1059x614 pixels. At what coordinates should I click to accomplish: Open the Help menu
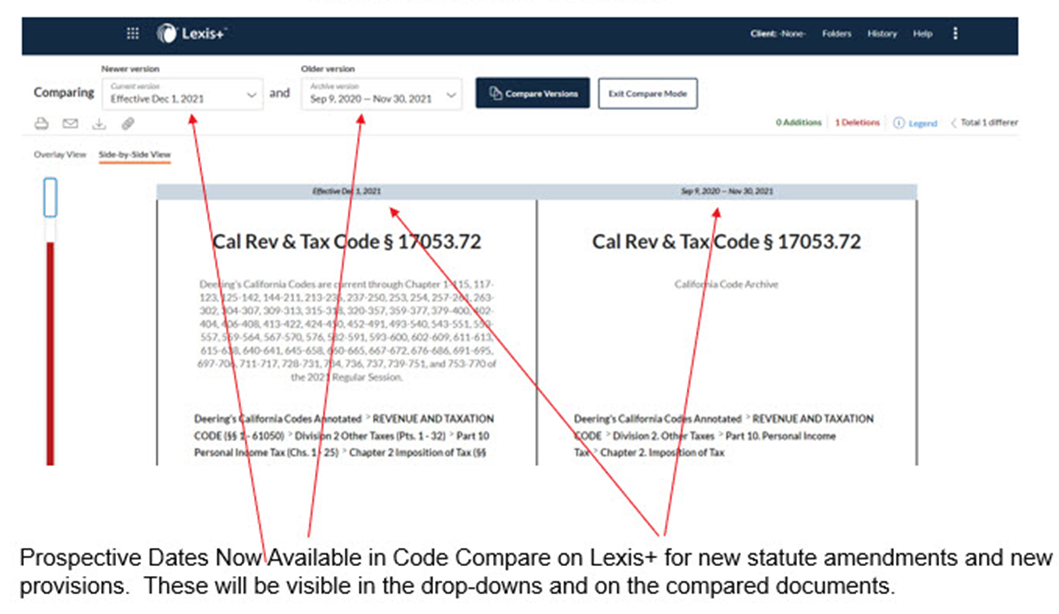click(x=923, y=34)
